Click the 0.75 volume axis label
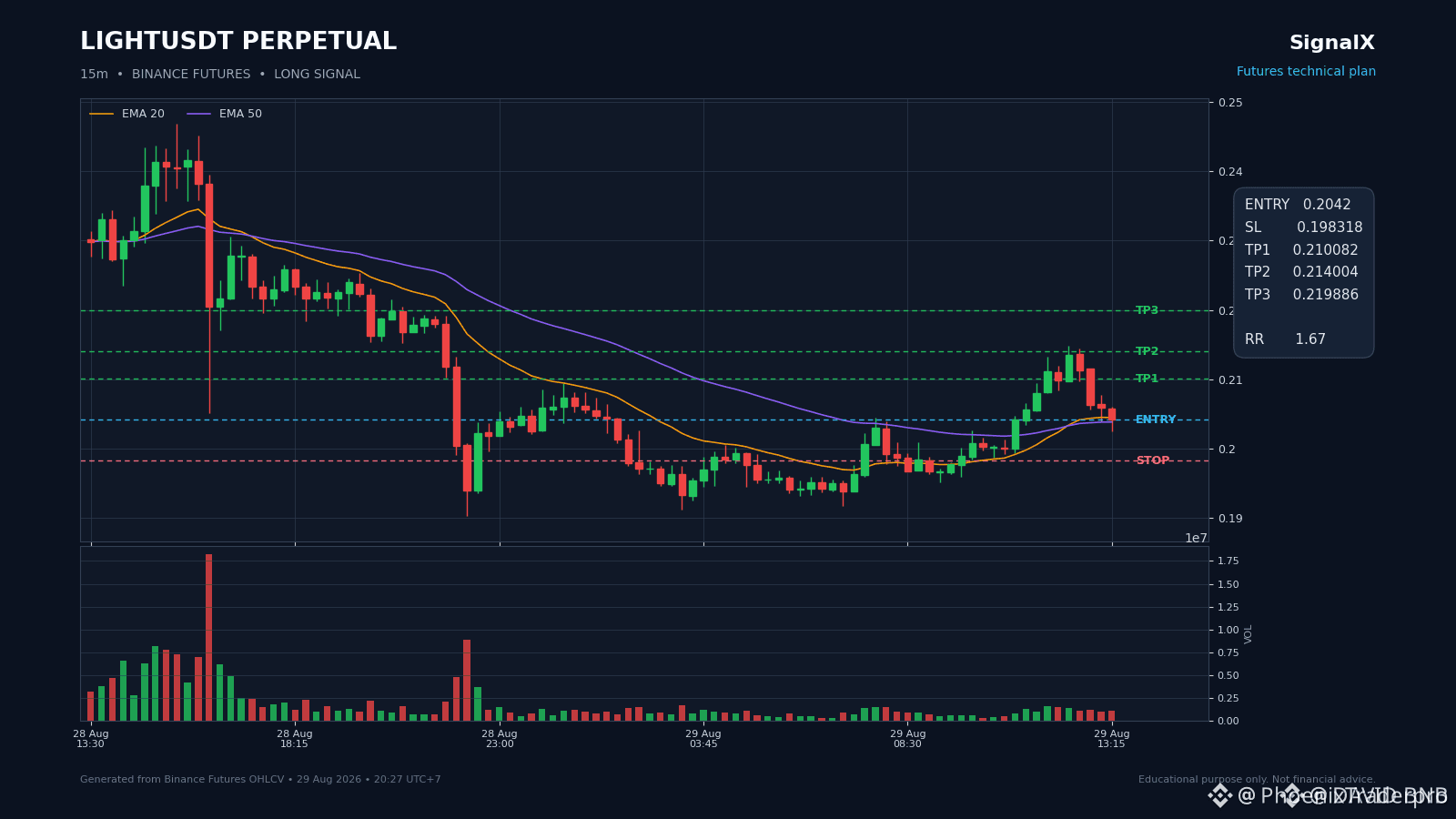The image size is (1456, 819). [1228, 652]
